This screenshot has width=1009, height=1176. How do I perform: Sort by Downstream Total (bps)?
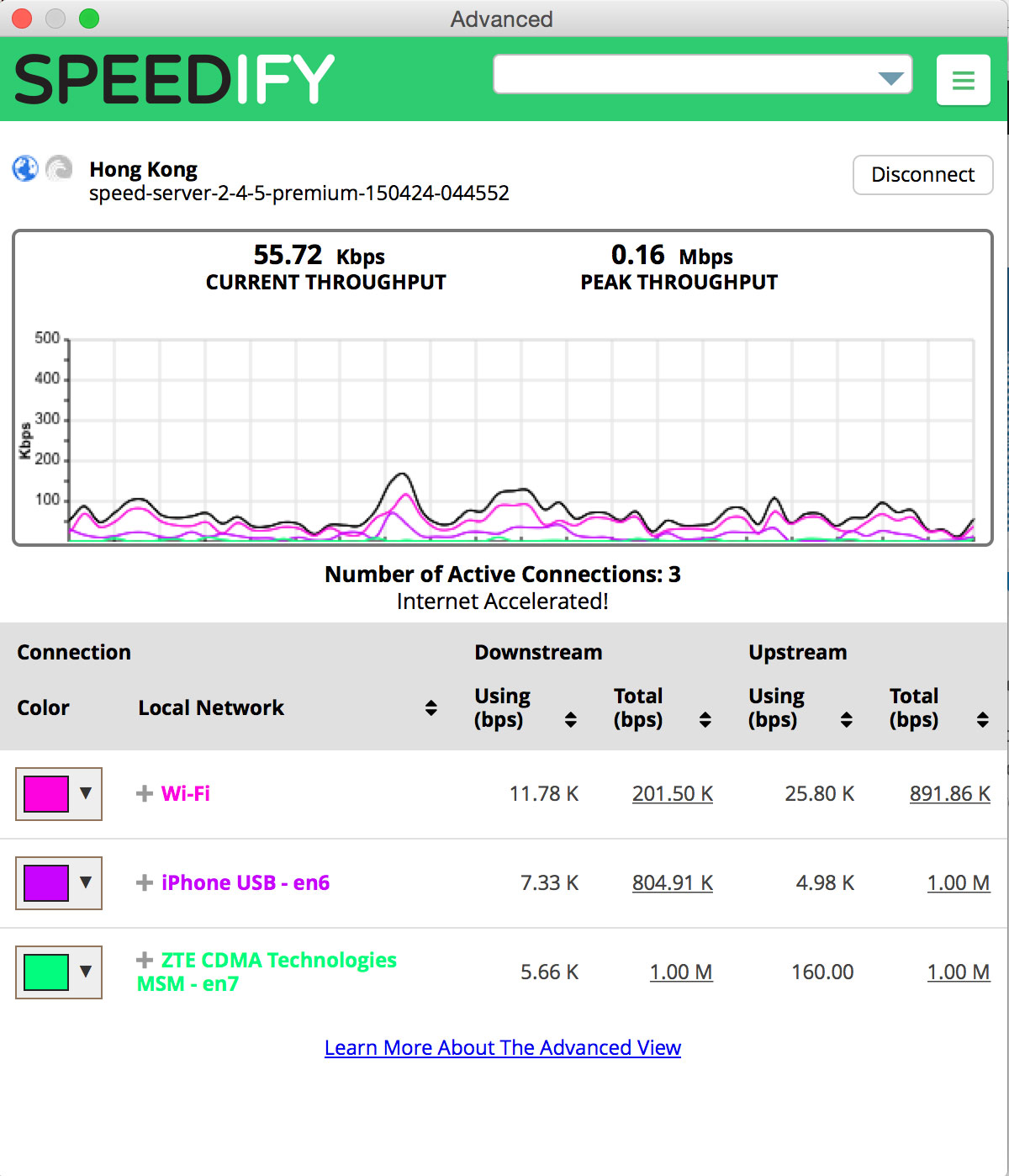[705, 719]
